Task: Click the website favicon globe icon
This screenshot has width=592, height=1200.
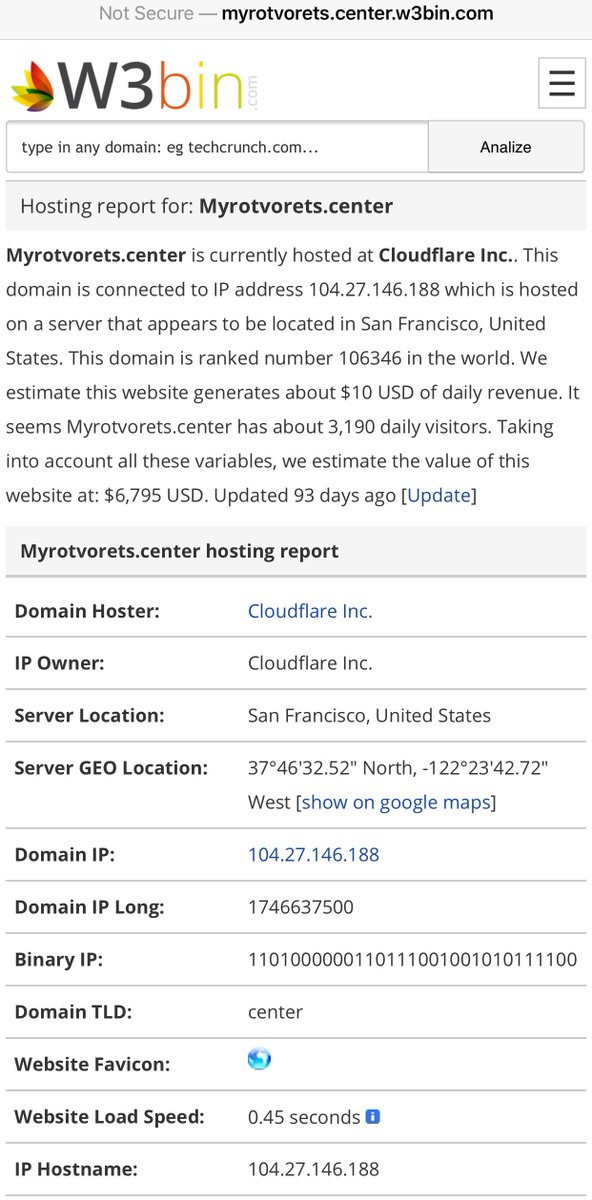Action: pyautogui.click(x=259, y=1059)
